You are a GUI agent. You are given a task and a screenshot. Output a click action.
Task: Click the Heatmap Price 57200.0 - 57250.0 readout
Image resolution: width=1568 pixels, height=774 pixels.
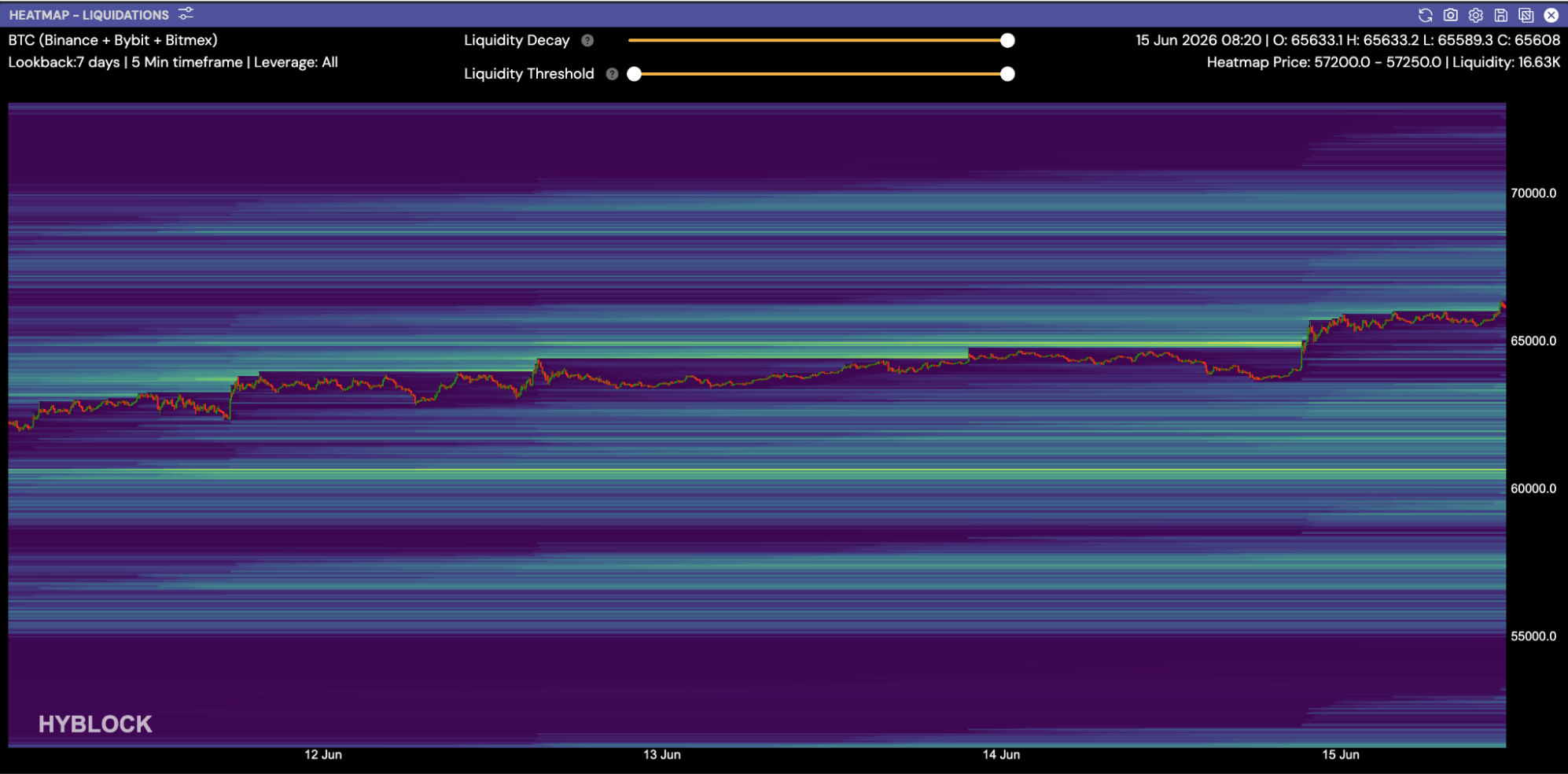pyautogui.click(x=1324, y=62)
